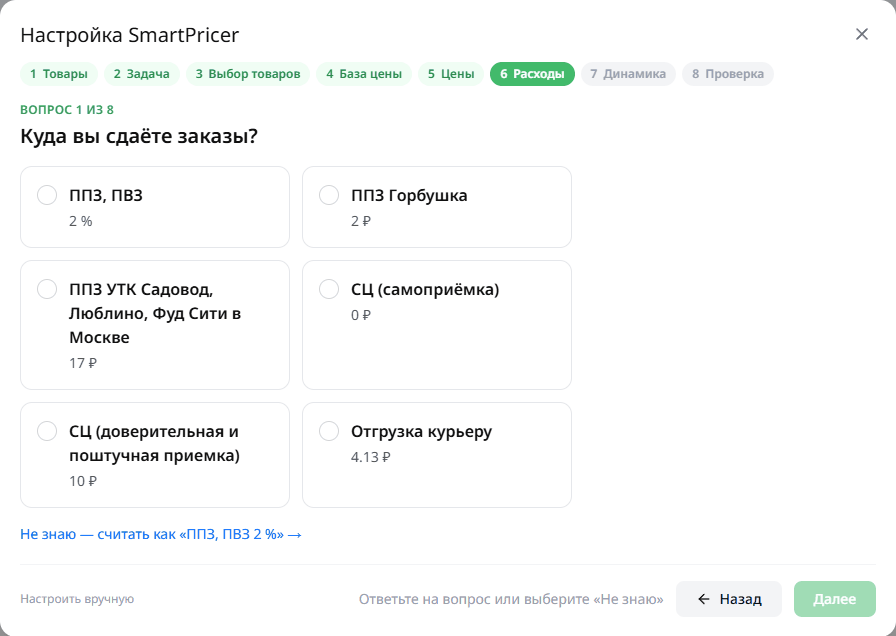Select the ППЗ Горбушка radio button
Screen dimensions: 896x636
pos(329,195)
